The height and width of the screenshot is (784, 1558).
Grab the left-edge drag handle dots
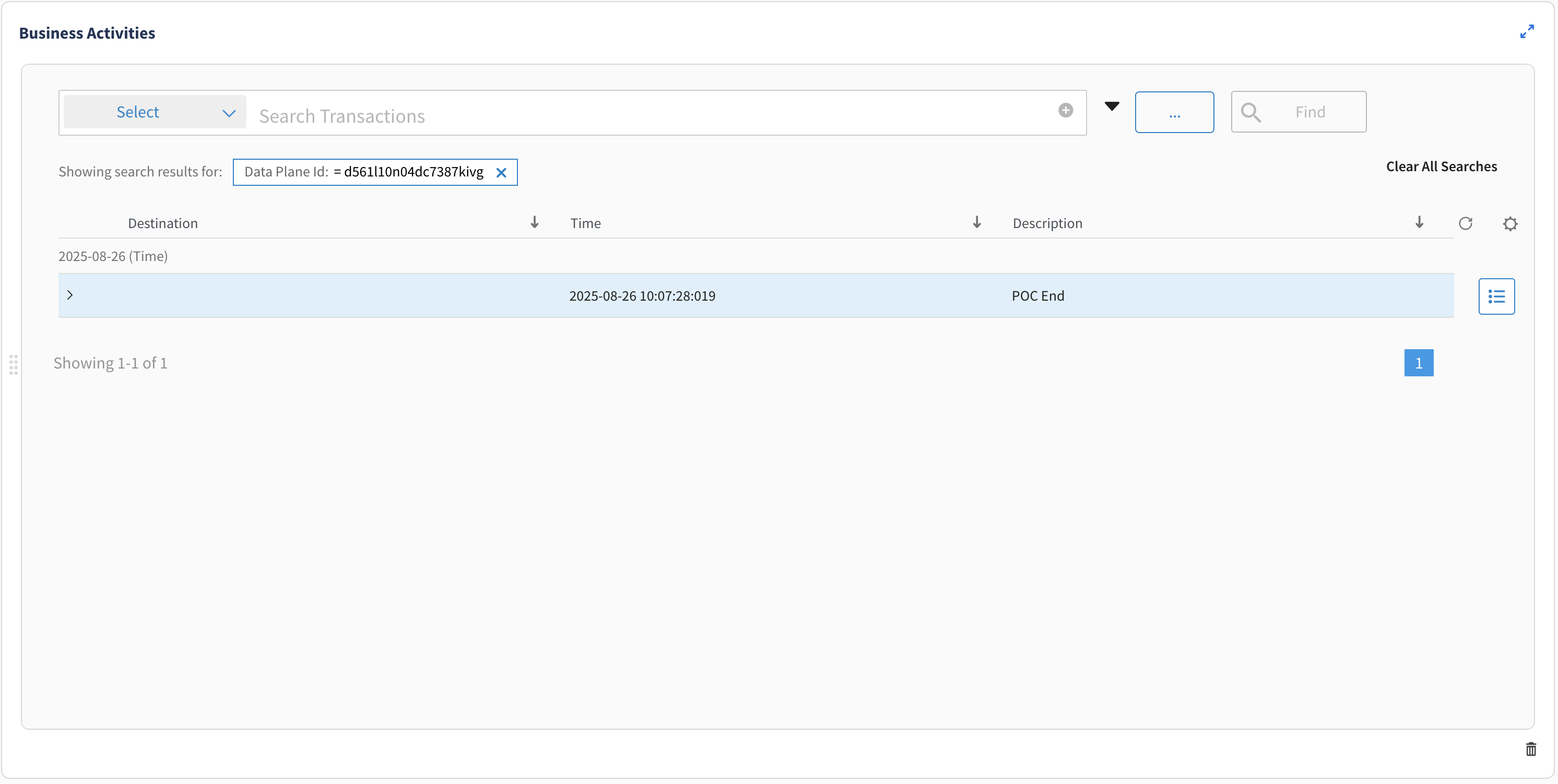click(x=13, y=364)
